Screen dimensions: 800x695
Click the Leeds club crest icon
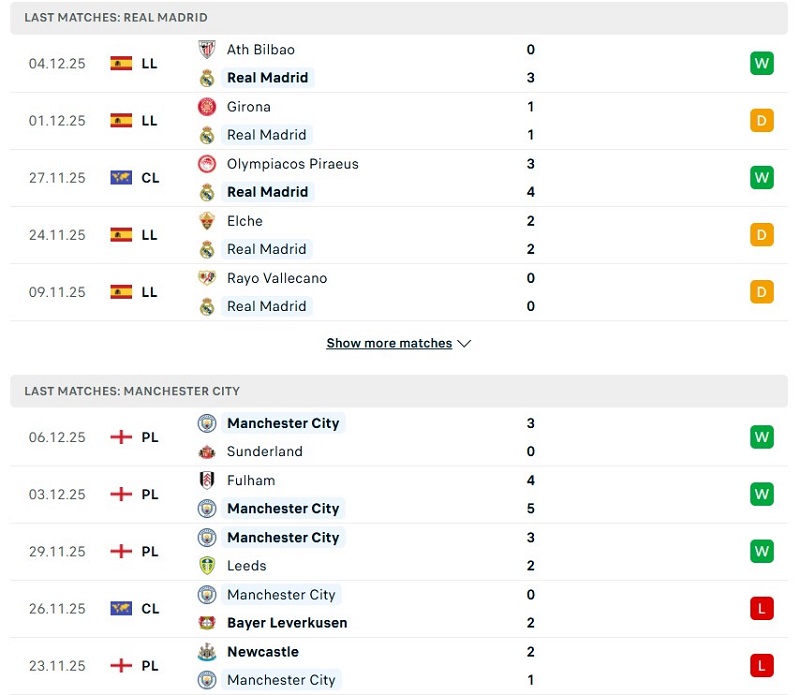(x=207, y=566)
